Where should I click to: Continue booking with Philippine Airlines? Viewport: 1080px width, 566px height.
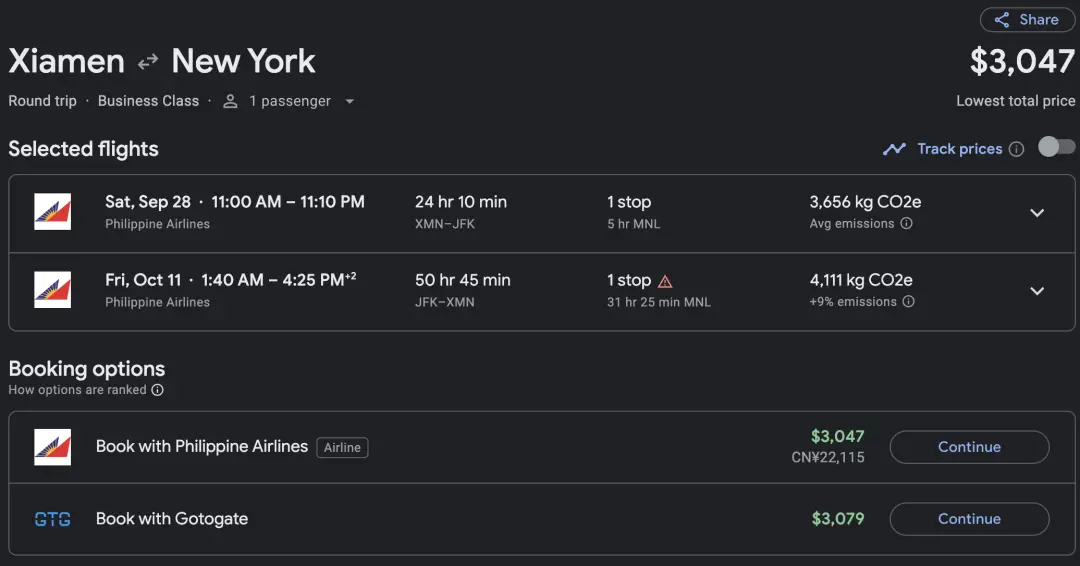tap(969, 447)
